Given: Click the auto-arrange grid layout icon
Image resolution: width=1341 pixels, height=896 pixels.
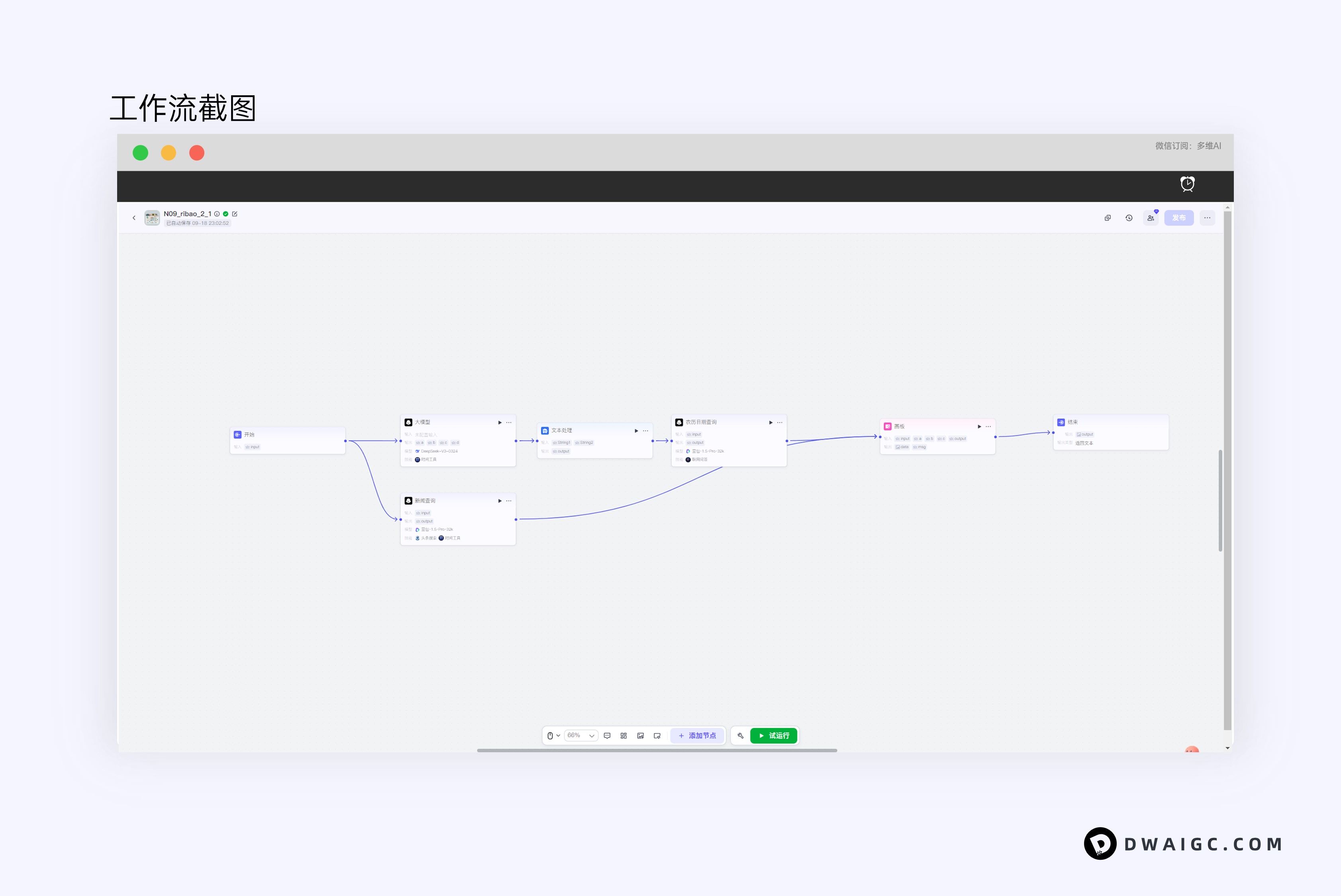Looking at the screenshot, I should (x=623, y=736).
